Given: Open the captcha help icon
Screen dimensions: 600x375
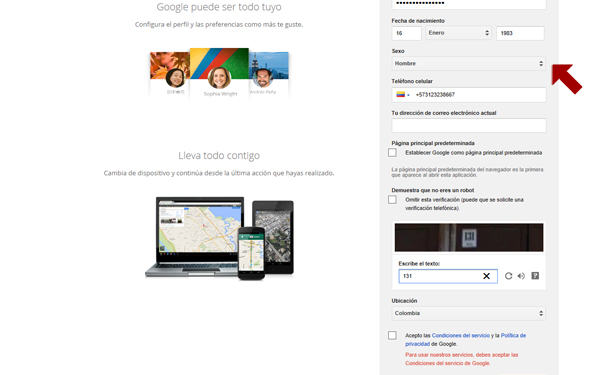Looking at the screenshot, I should [x=535, y=276].
